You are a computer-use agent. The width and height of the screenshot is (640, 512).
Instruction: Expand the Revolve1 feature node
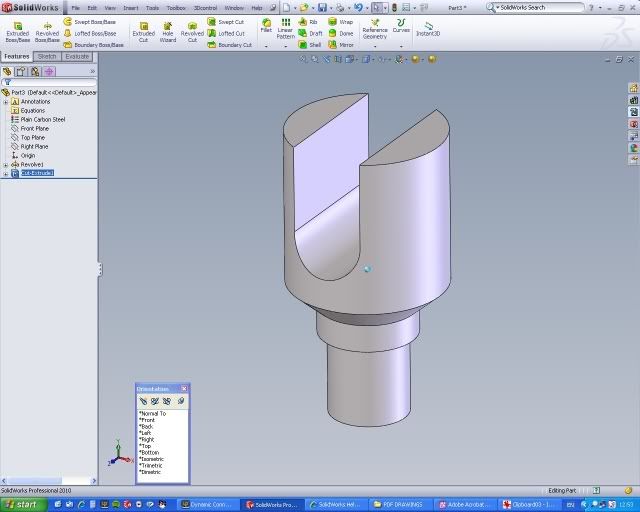tap(6, 164)
